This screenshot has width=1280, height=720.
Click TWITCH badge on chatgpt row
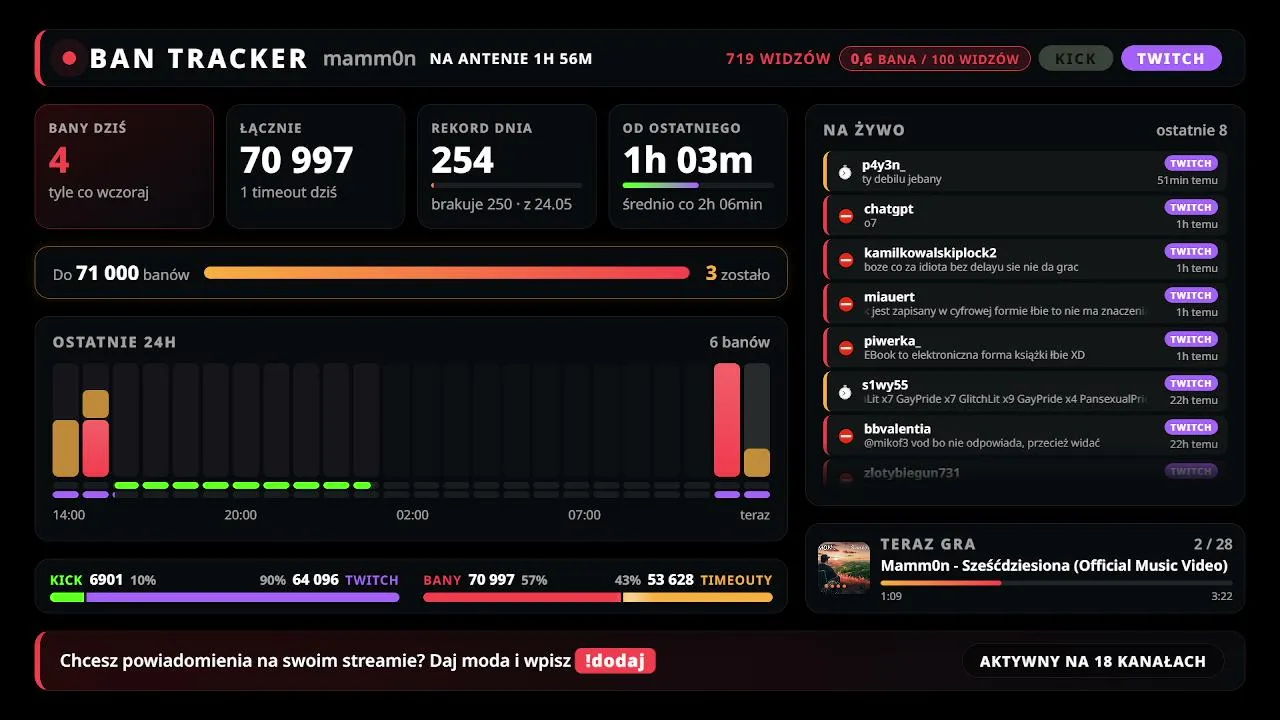(1191, 207)
